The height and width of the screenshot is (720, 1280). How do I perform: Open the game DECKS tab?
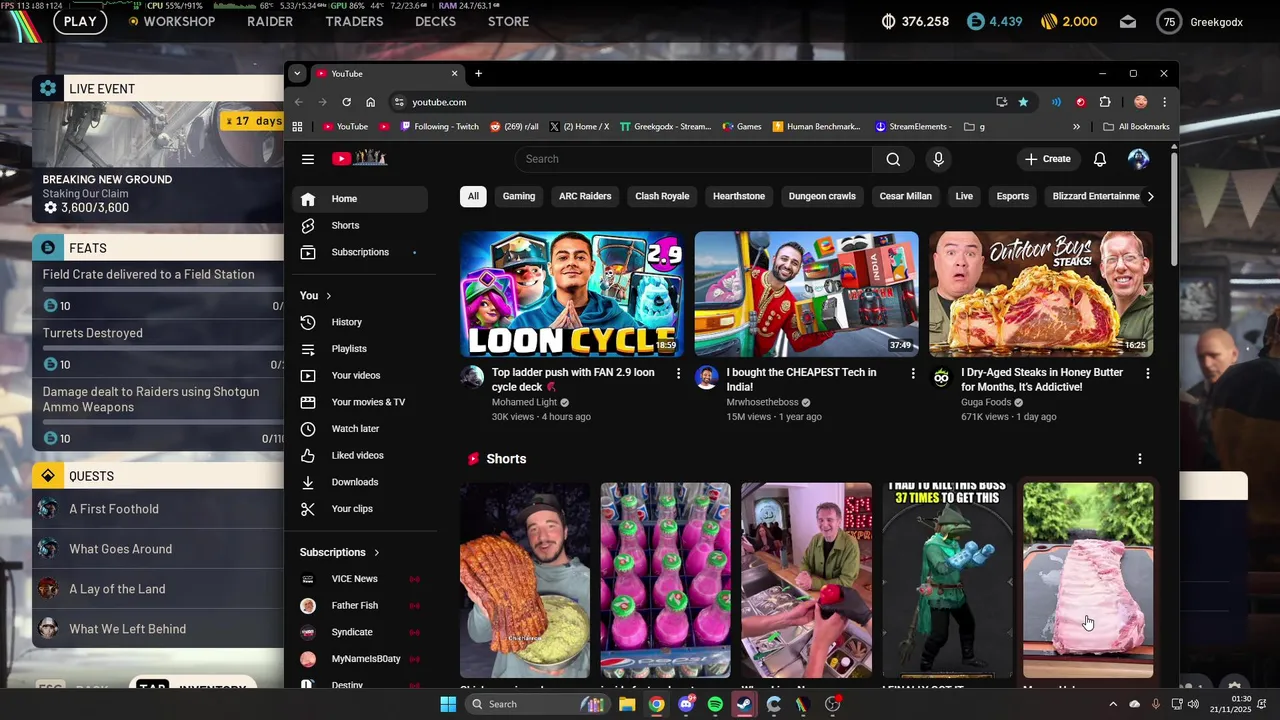coord(435,21)
